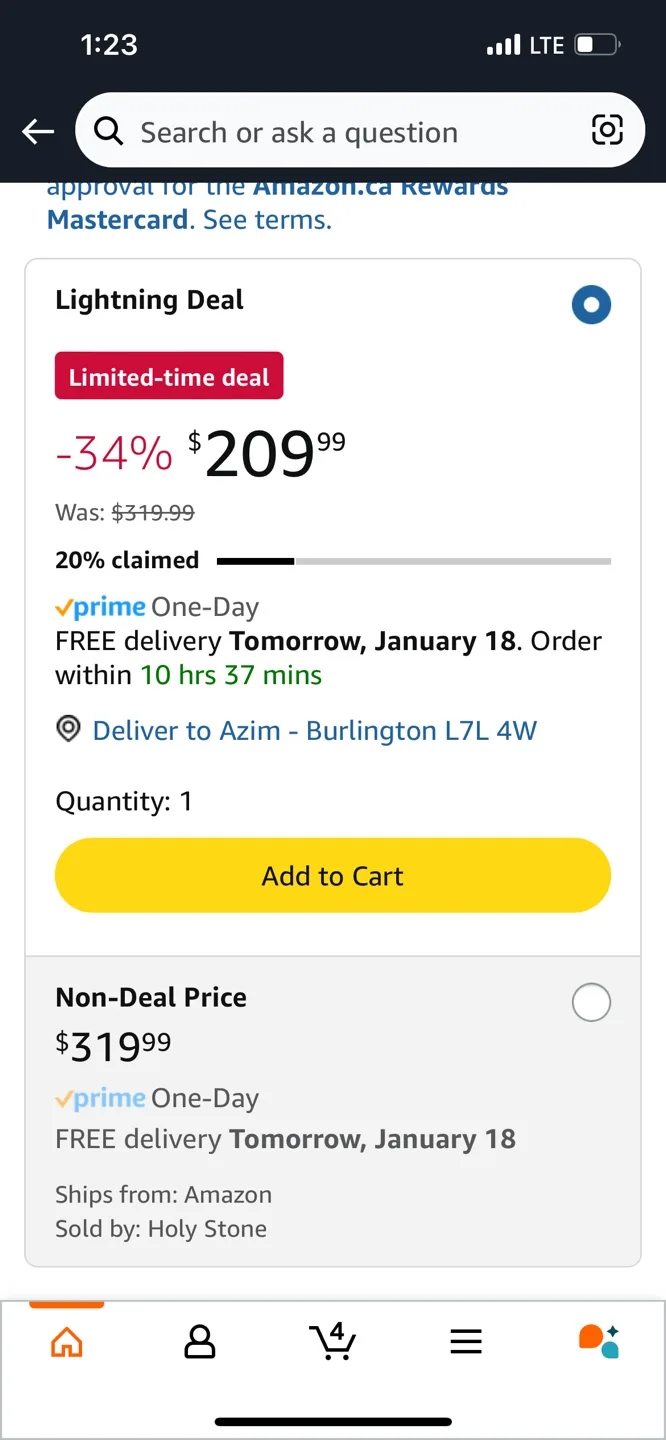
Task: Tap the magnifying glass search icon
Action: 108,131
